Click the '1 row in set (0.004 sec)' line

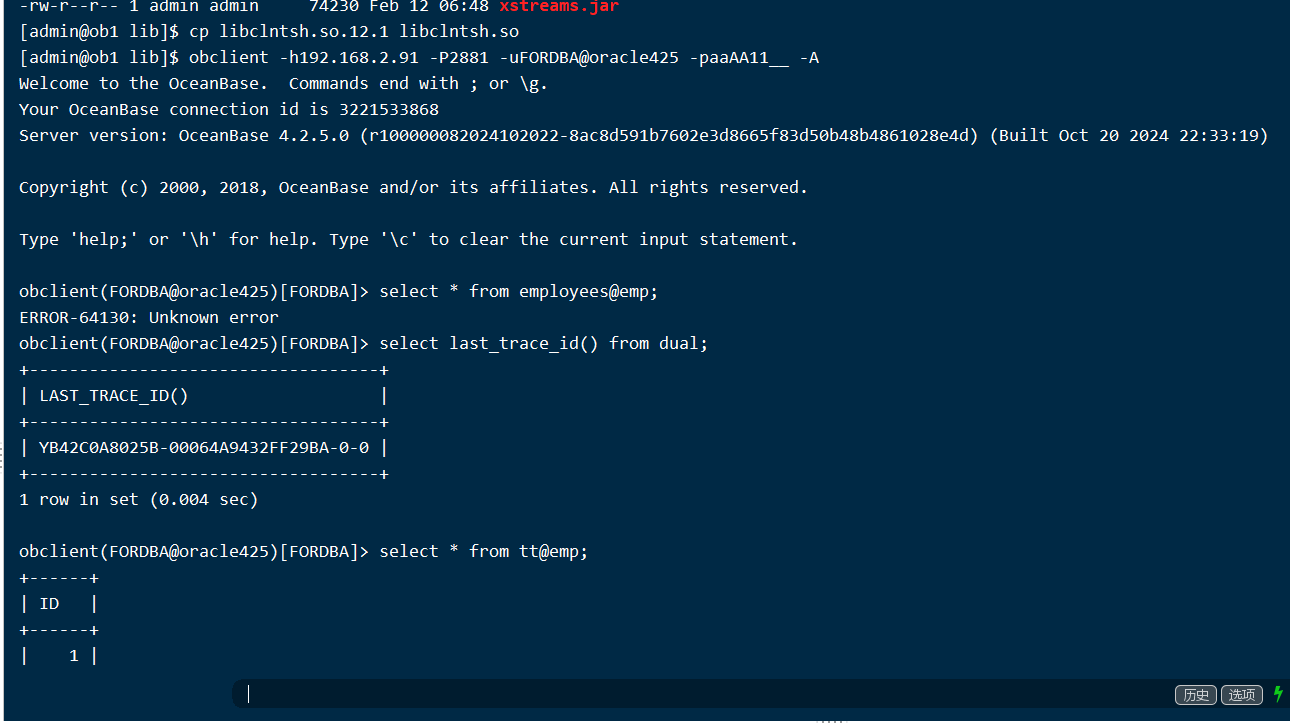(138, 499)
